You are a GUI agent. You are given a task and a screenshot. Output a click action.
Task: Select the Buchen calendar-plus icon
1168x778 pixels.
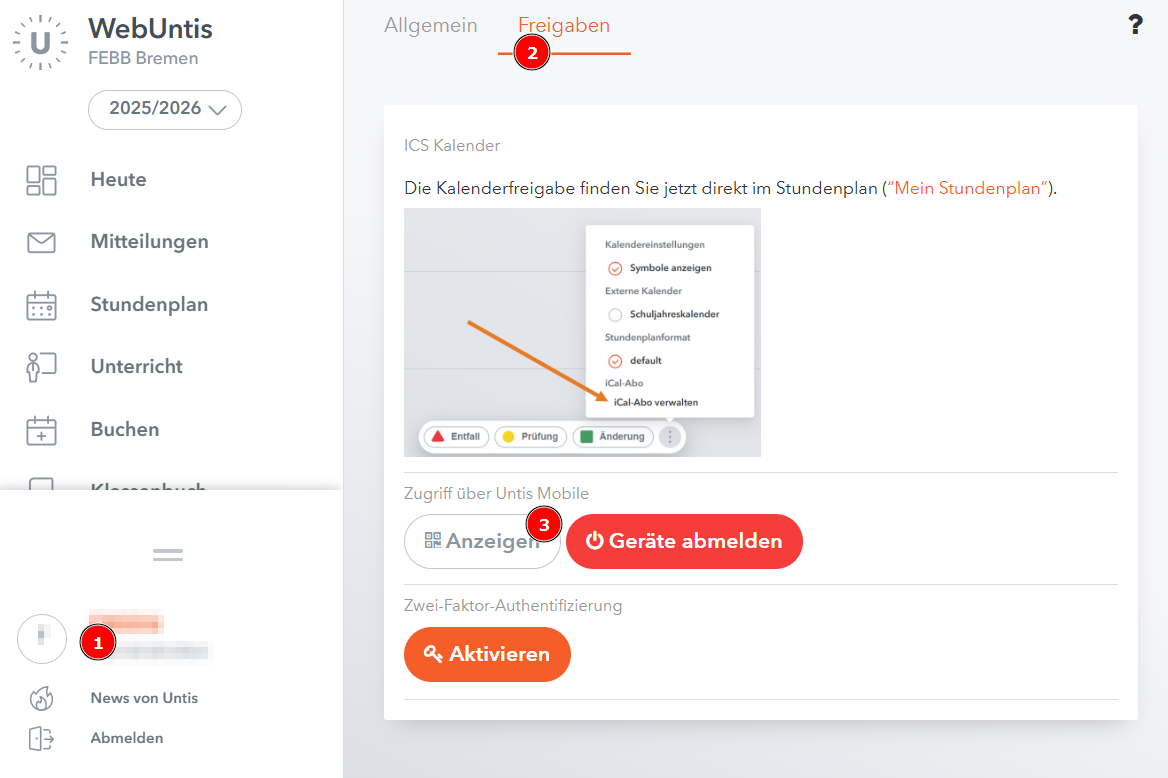[41, 430]
